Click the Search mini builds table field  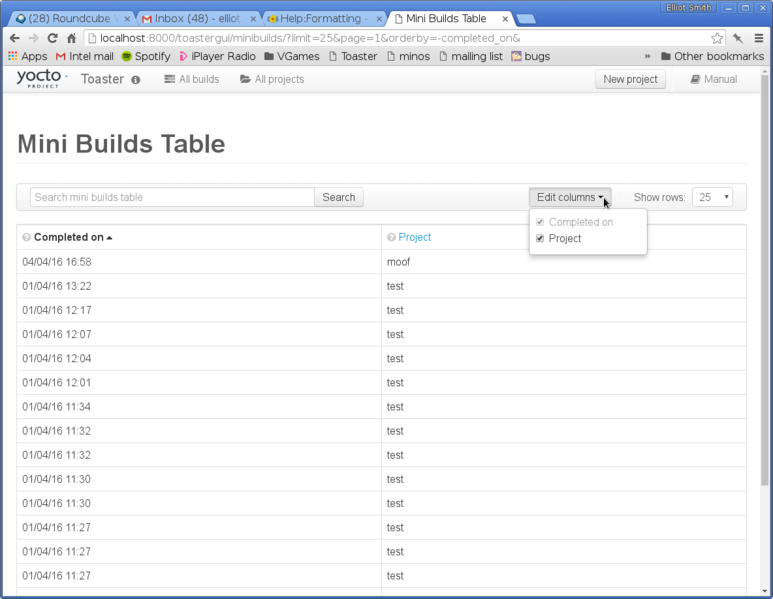click(172, 198)
